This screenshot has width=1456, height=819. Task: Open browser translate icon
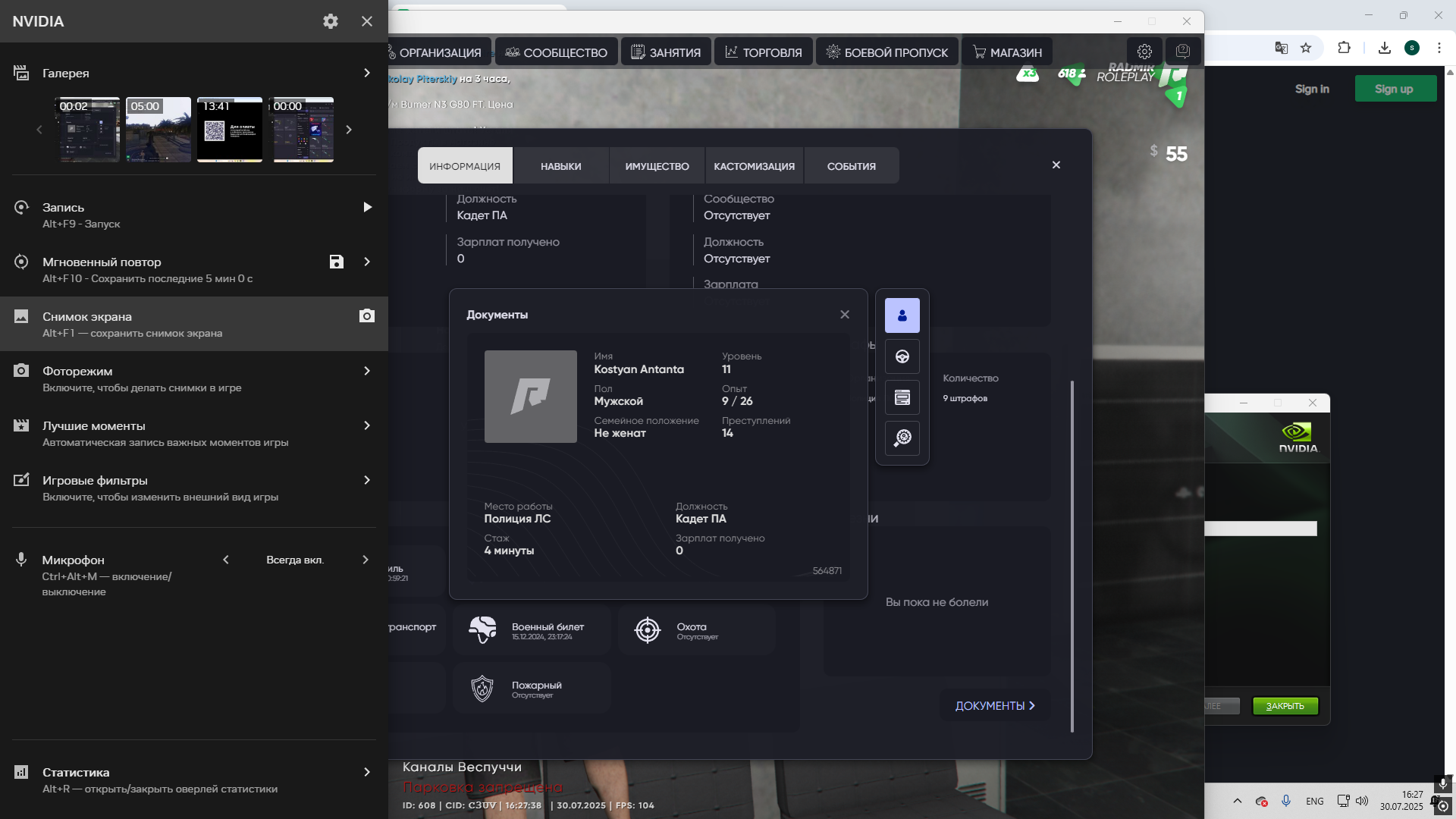point(1282,48)
